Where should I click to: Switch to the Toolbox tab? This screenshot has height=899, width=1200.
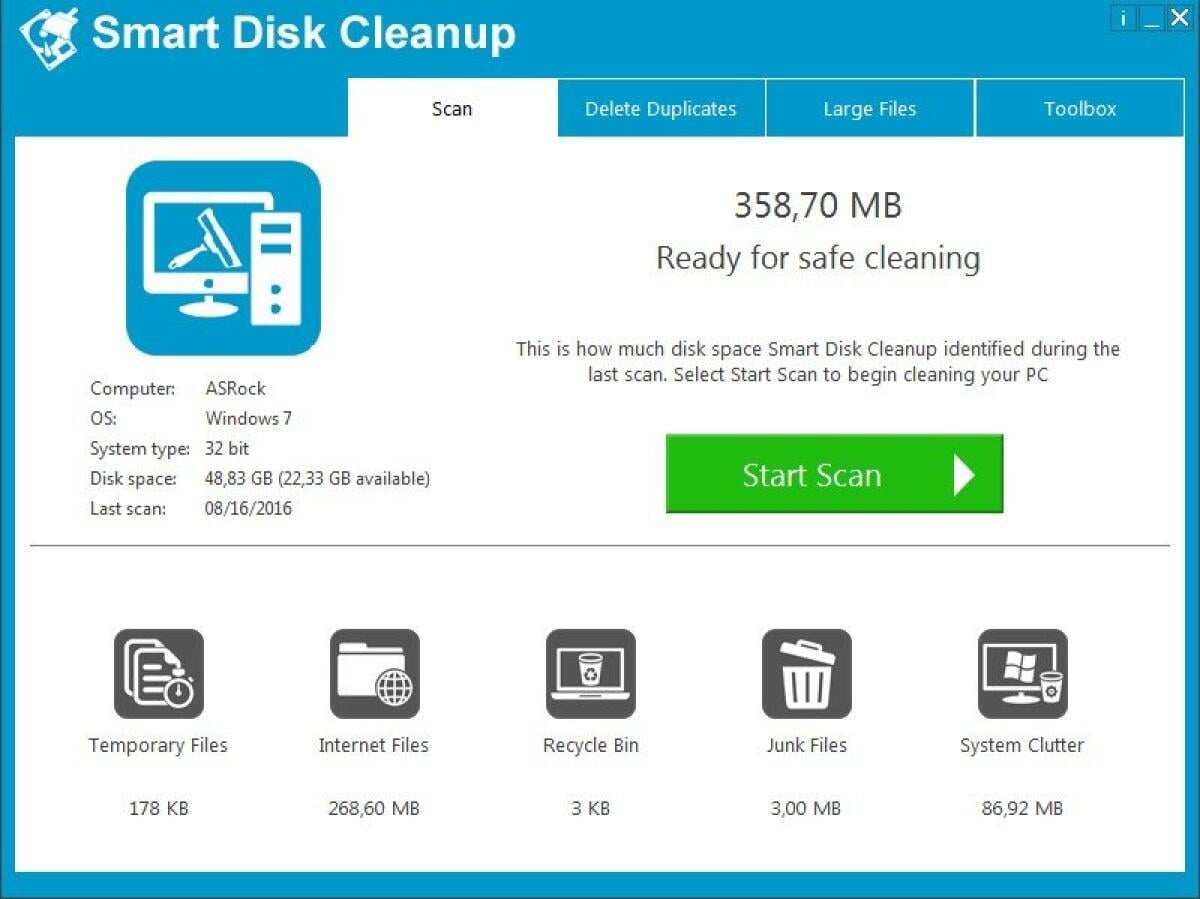(x=1079, y=108)
